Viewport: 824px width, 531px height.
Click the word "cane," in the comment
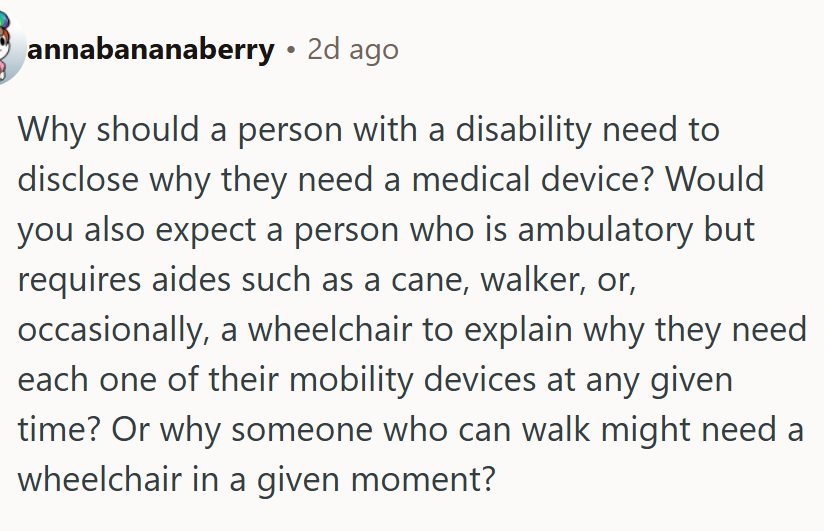(430, 279)
